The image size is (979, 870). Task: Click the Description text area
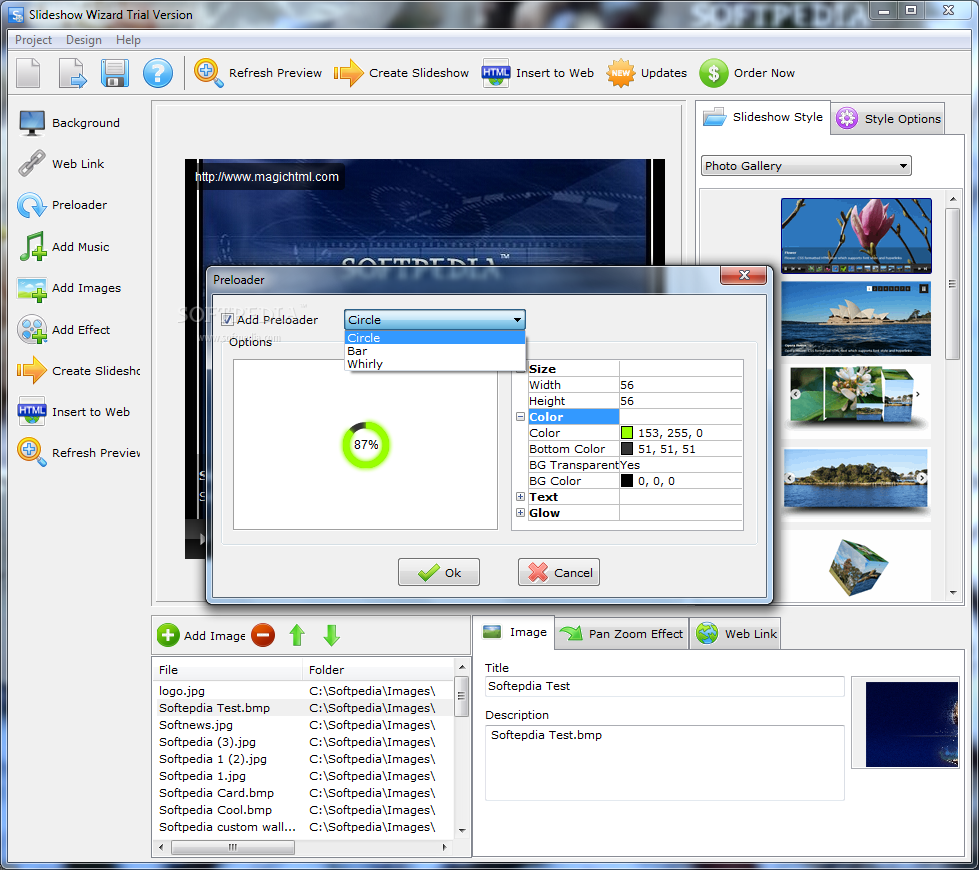[665, 763]
